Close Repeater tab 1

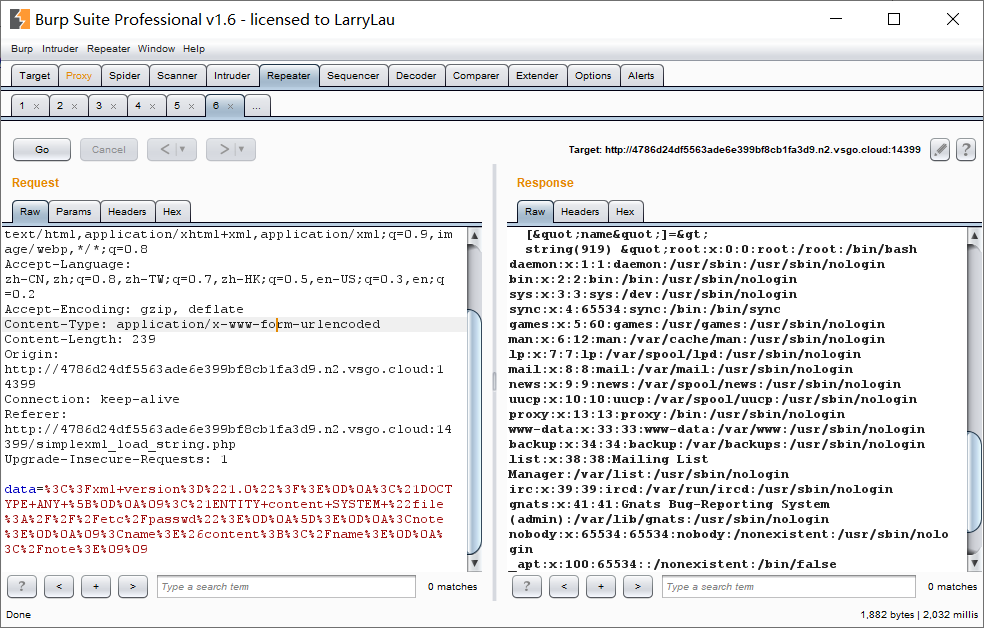[x=36, y=106]
